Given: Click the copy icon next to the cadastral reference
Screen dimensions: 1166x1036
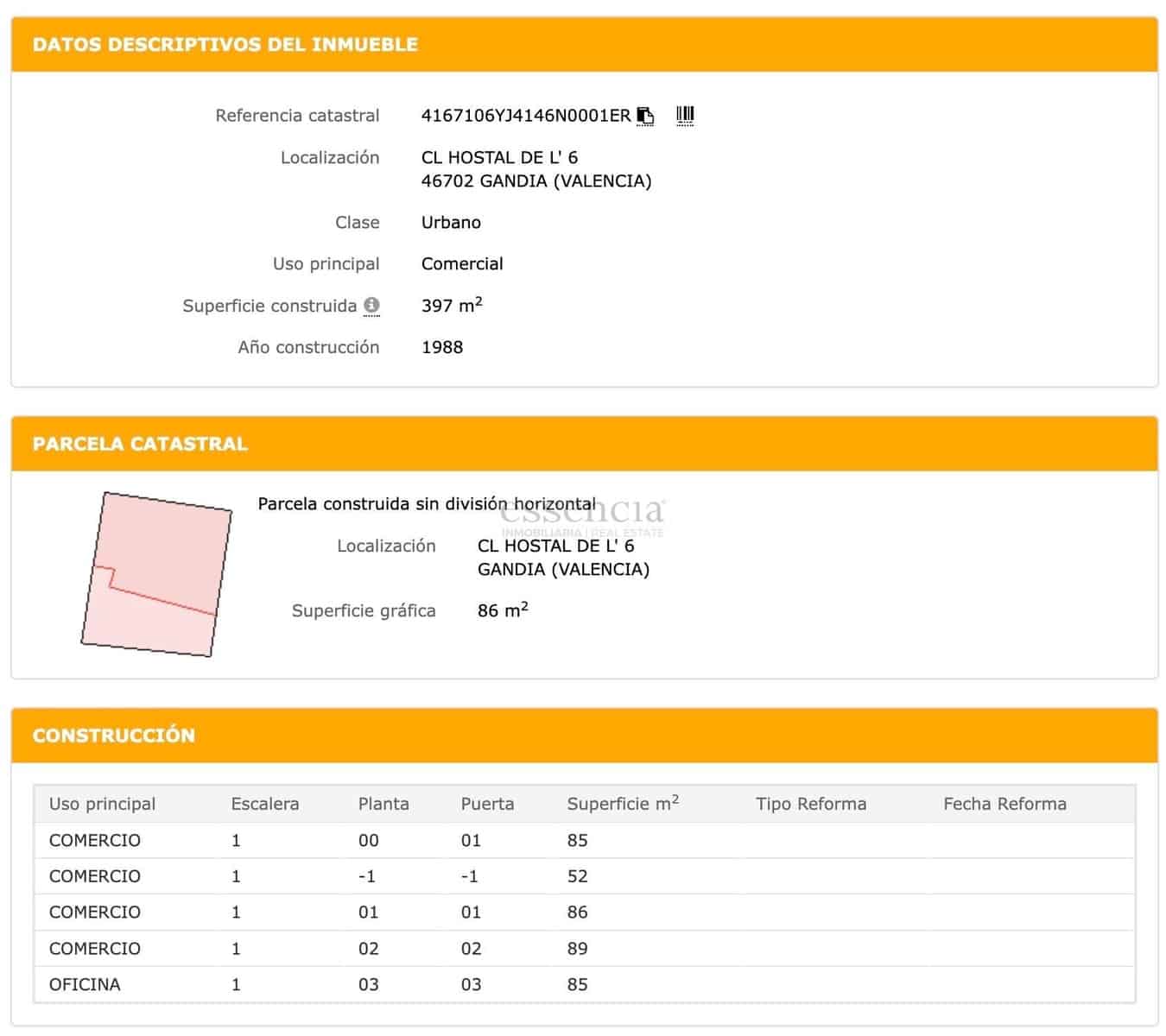Looking at the screenshot, I should pyautogui.click(x=645, y=115).
